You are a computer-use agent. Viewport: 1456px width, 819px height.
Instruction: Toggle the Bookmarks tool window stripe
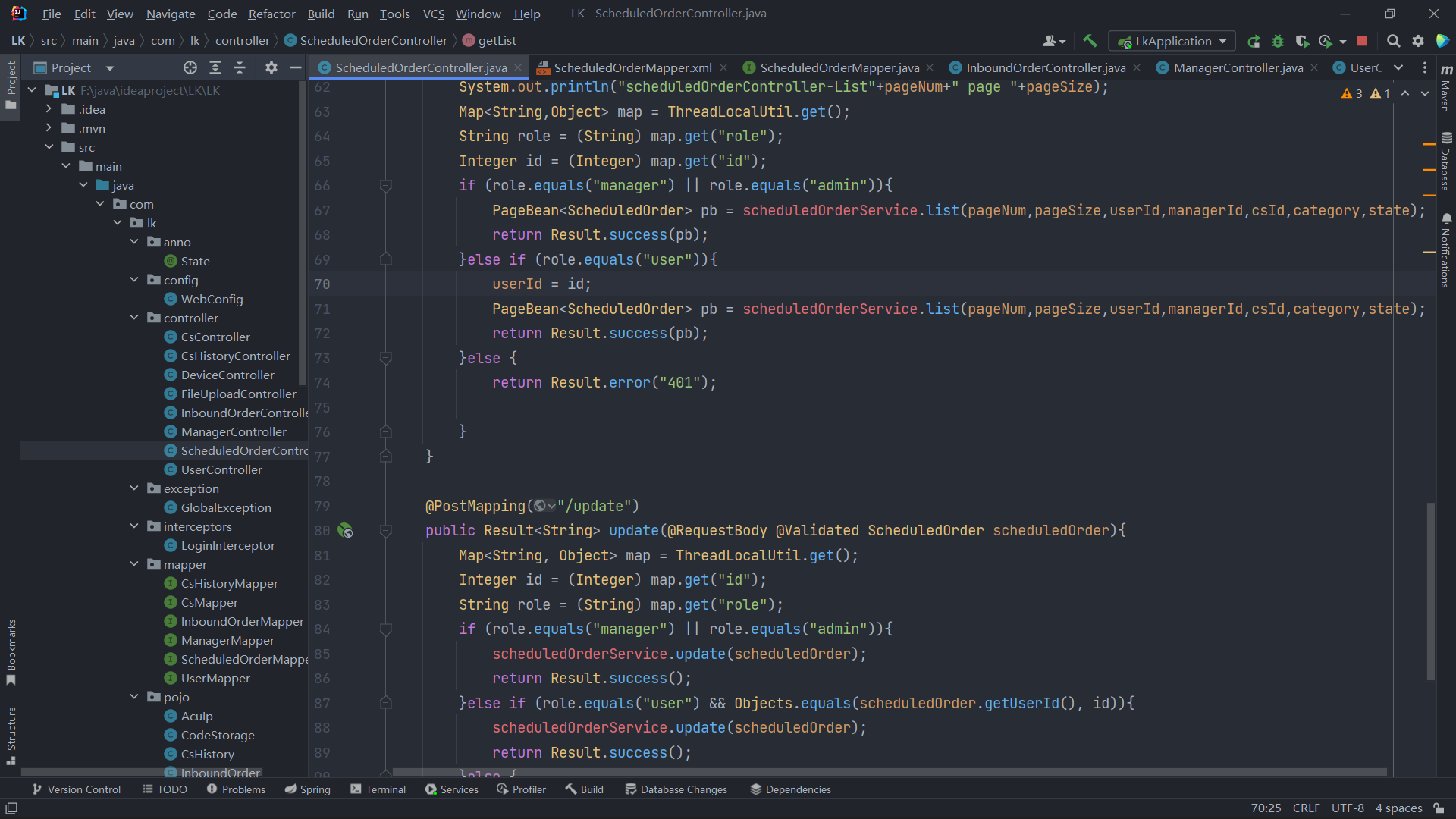coord(11,651)
